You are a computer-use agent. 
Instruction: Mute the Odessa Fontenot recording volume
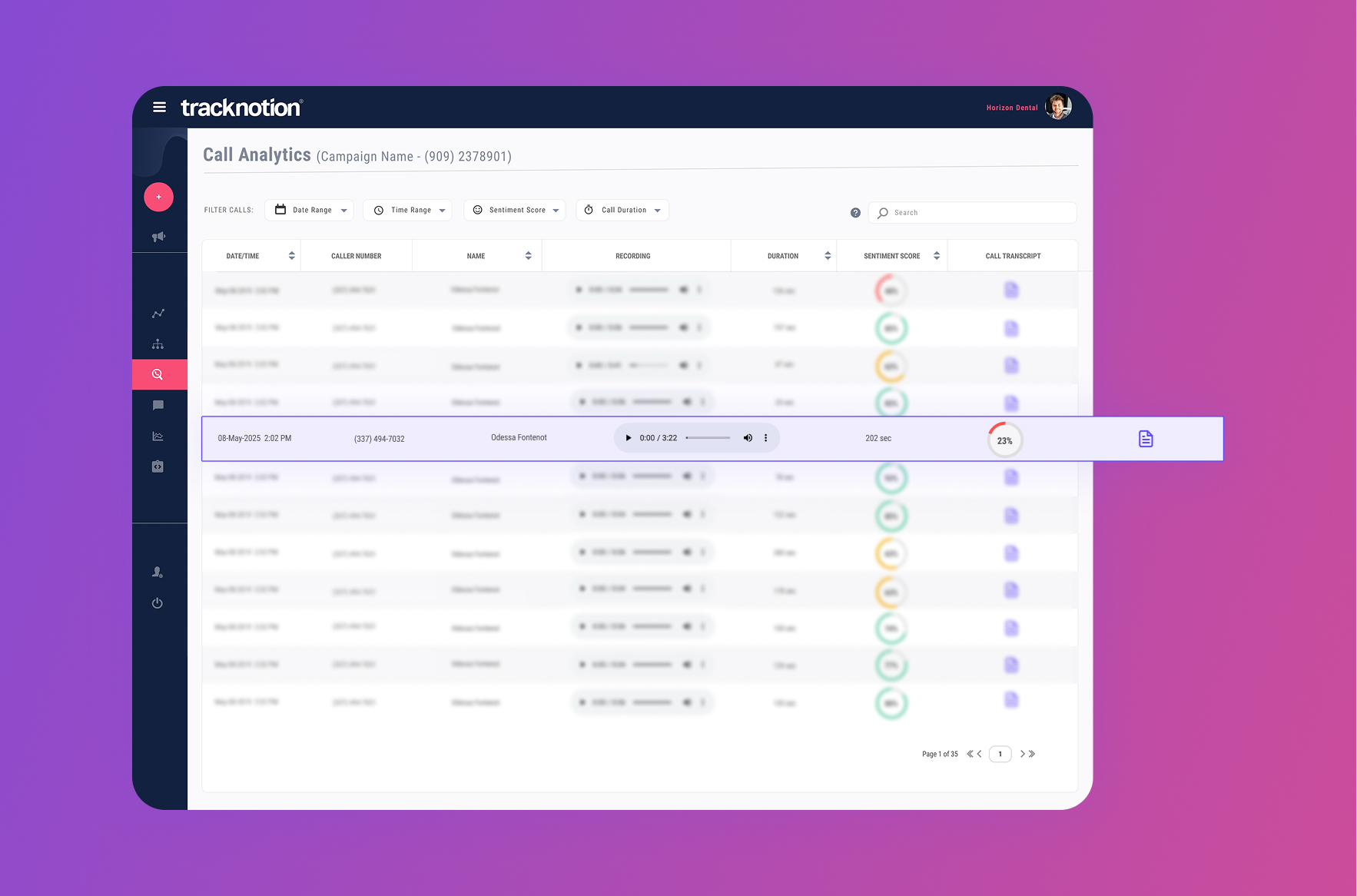coord(748,438)
